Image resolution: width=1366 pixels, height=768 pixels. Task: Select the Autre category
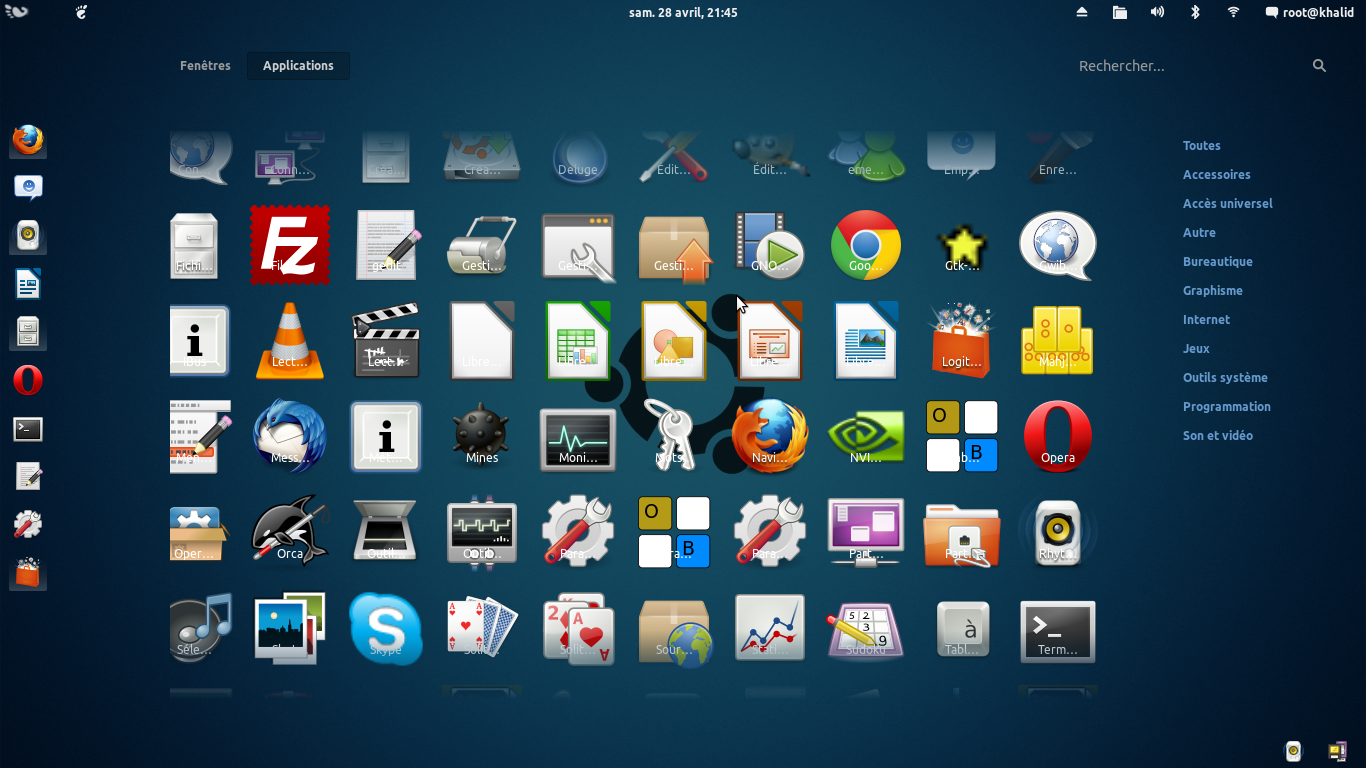1199,232
